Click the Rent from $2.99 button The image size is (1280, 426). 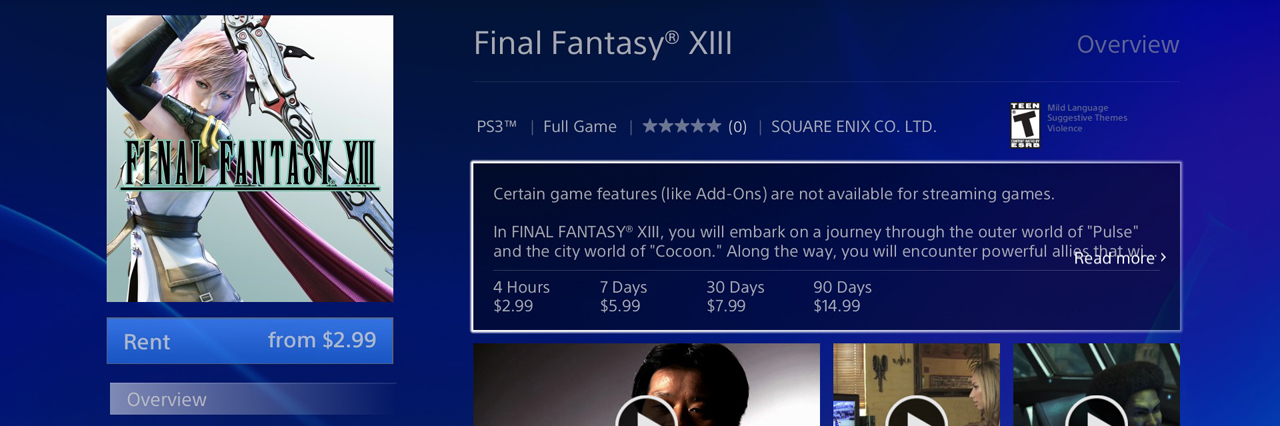[x=250, y=341]
